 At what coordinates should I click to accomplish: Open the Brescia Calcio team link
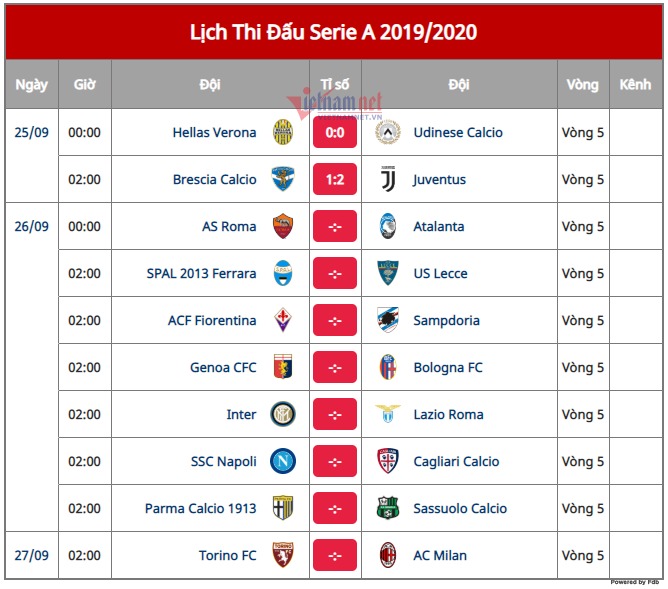coord(215,179)
